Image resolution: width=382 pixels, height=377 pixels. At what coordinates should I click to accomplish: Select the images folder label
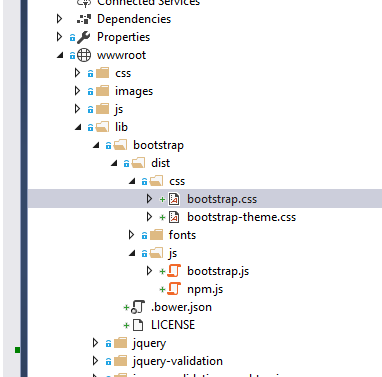pyautogui.click(x=134, y=91)
